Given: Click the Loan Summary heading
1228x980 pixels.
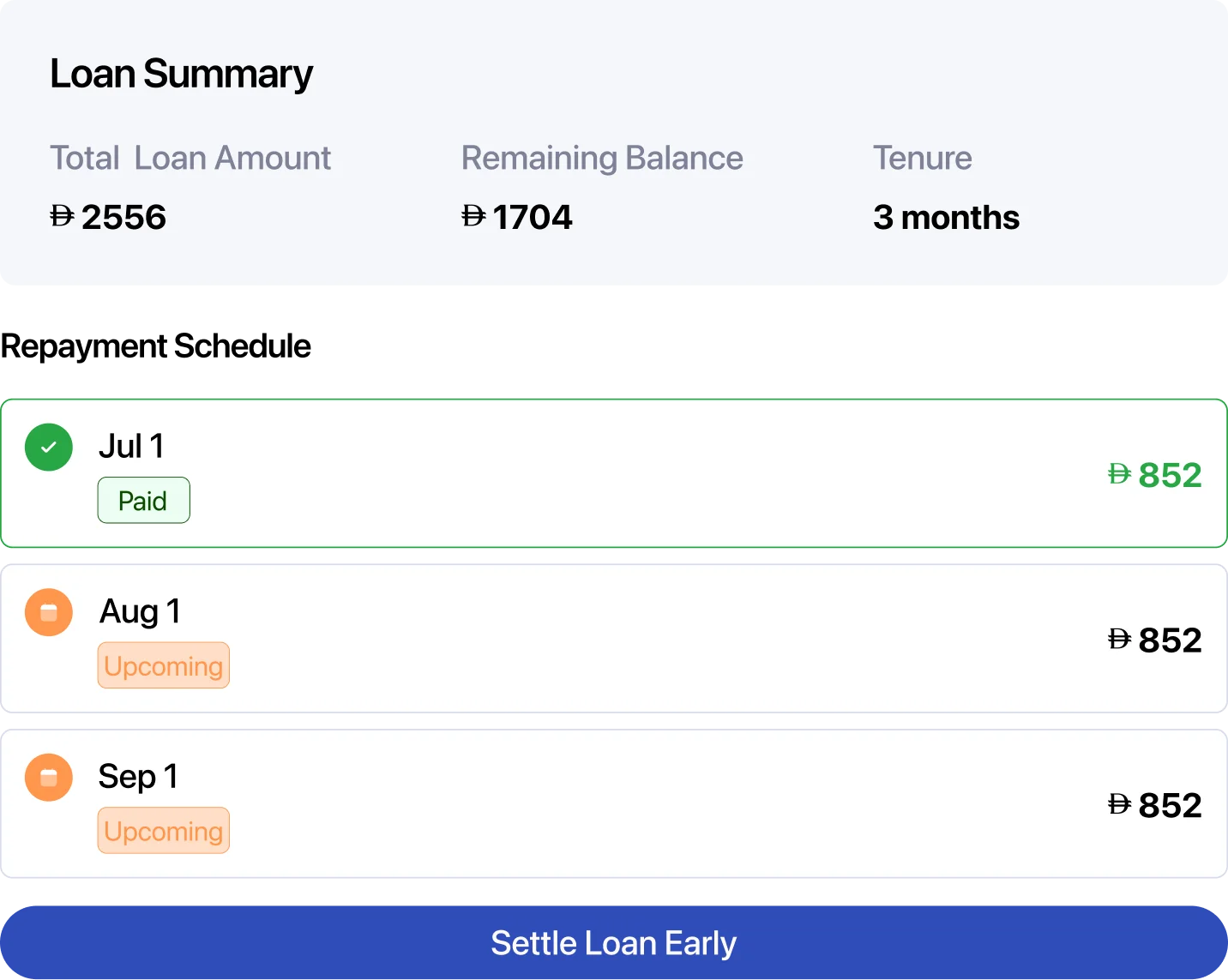Looking at the screenshot, I should click(182, 74).
